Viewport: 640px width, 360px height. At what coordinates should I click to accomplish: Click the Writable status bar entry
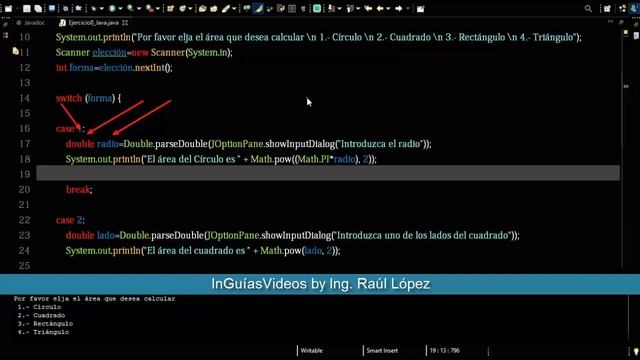(311, 350)
